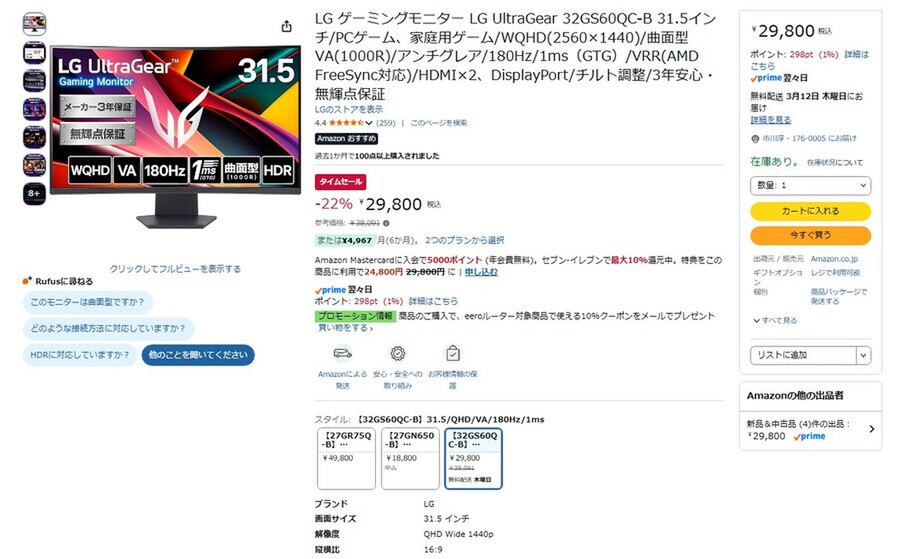Open the star rating dropdown chevron
The height and width of the screenshot is (559, 900).
pos(368,123)
